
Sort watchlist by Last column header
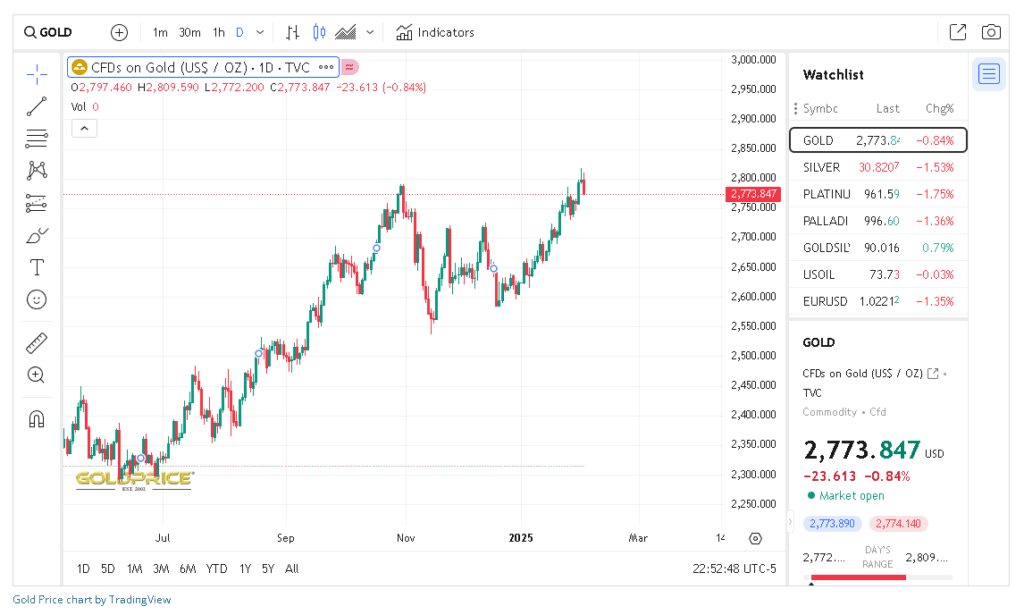pyautogui.click(x=888, y=108)
